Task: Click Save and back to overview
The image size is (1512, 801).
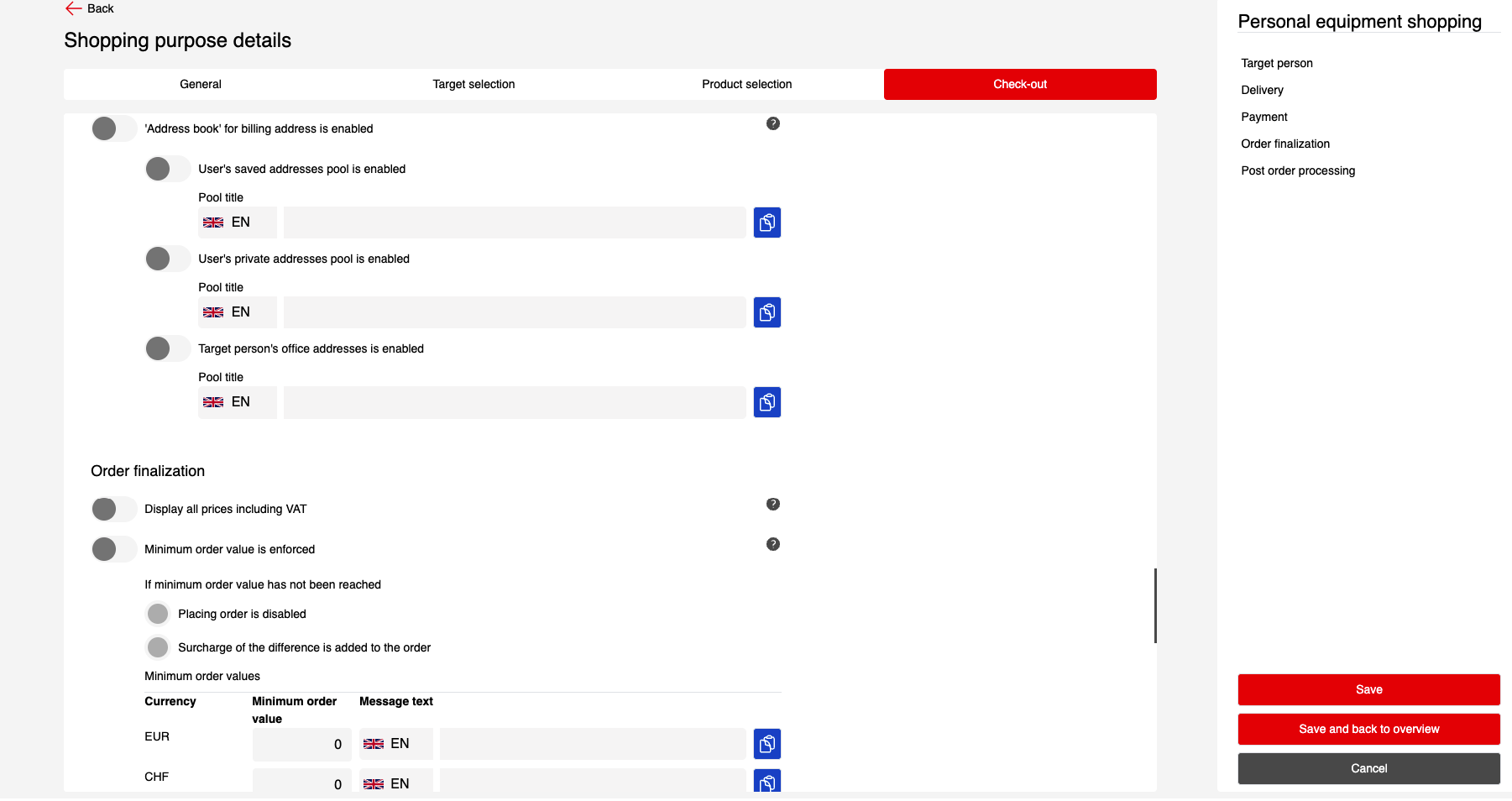Action: (1368, 729)
